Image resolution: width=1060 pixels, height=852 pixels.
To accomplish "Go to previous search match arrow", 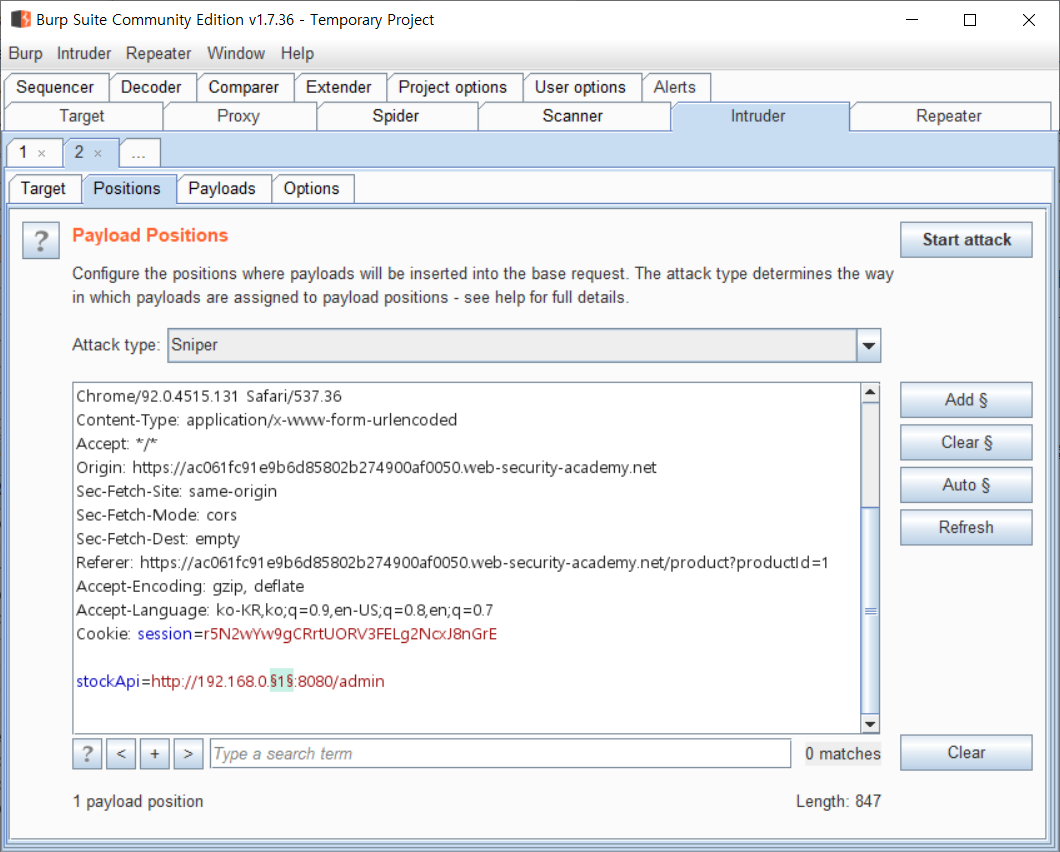I will (121, 753).
